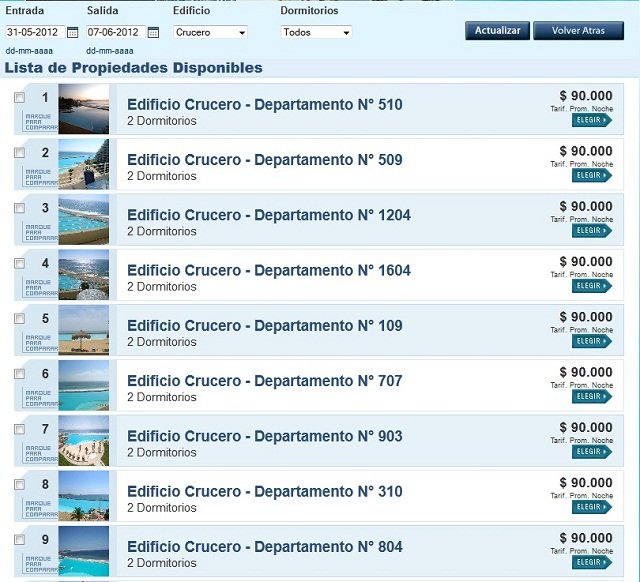Open the thumbnail photo of Departamento 109

(84, 330)
